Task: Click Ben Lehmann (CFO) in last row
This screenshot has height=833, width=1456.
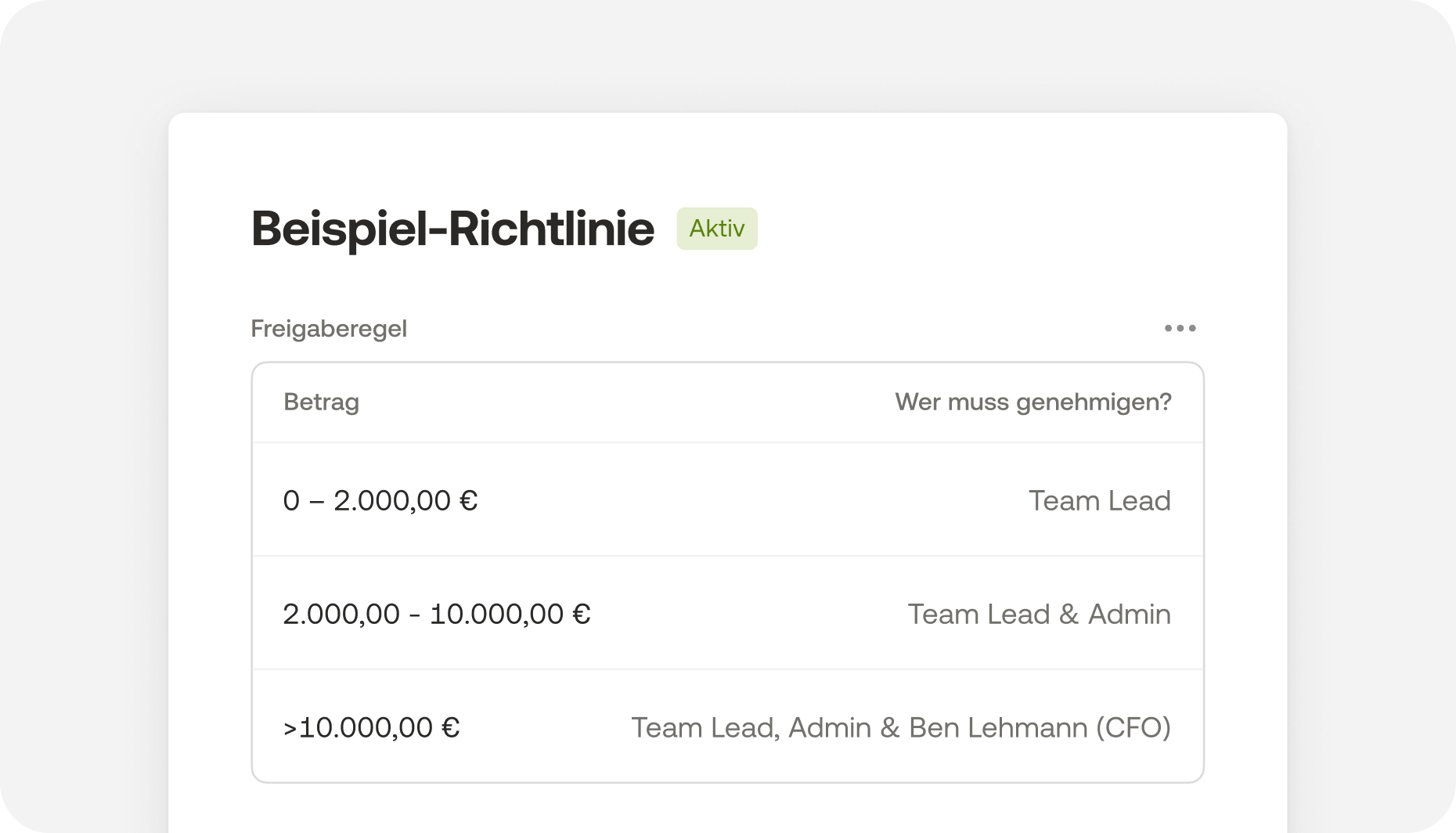Action: pyautogui.click(x=1040, y=728)
